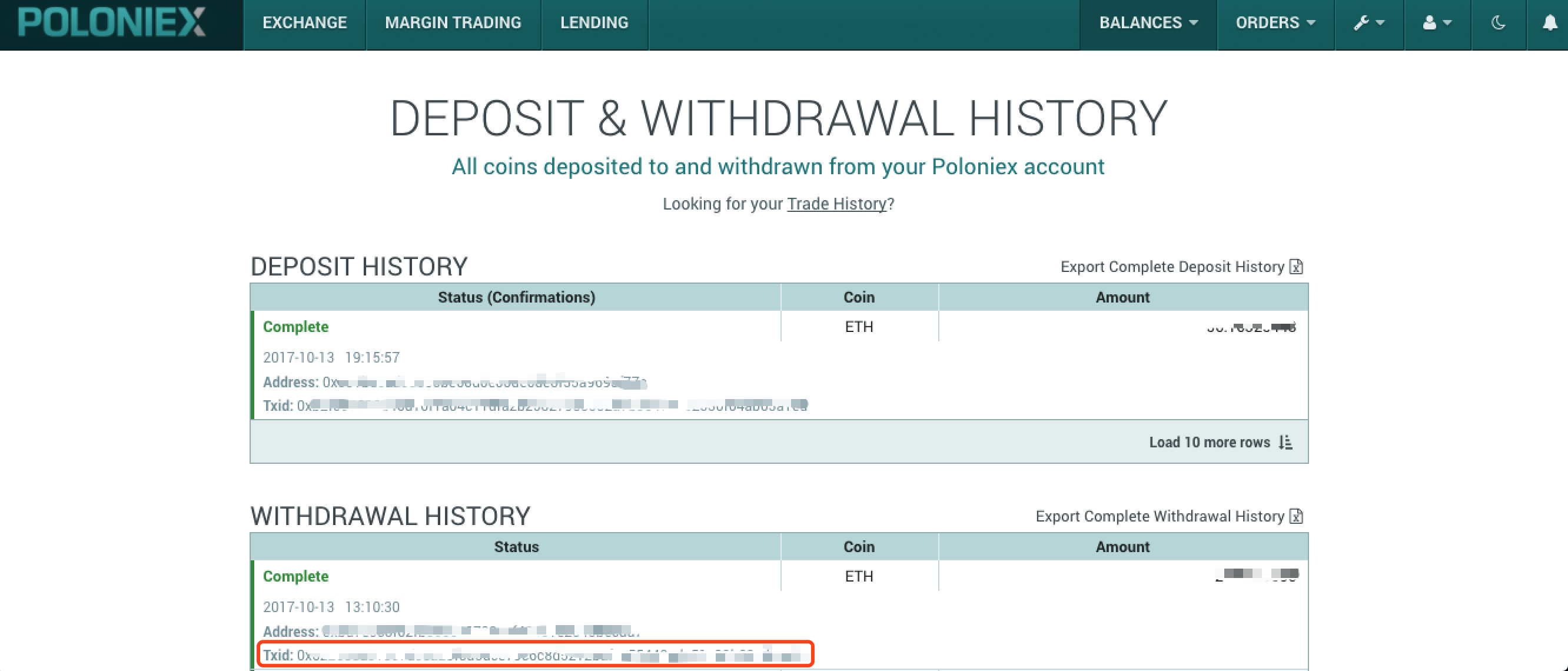Open the wrench settings menu
This screenshot has width=1568, height=671.
point(1369,23)
